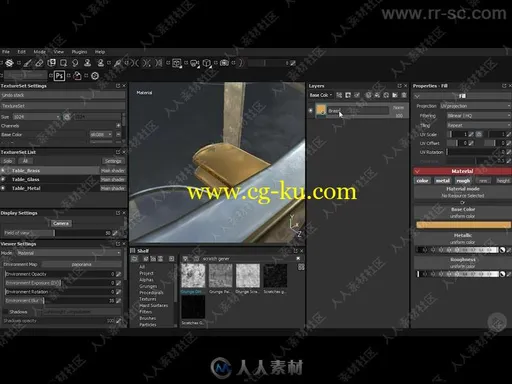Viewport: 512px width, 384px height.
Task: Click the Settings button in TextureSet List
Action: (113, 161)
